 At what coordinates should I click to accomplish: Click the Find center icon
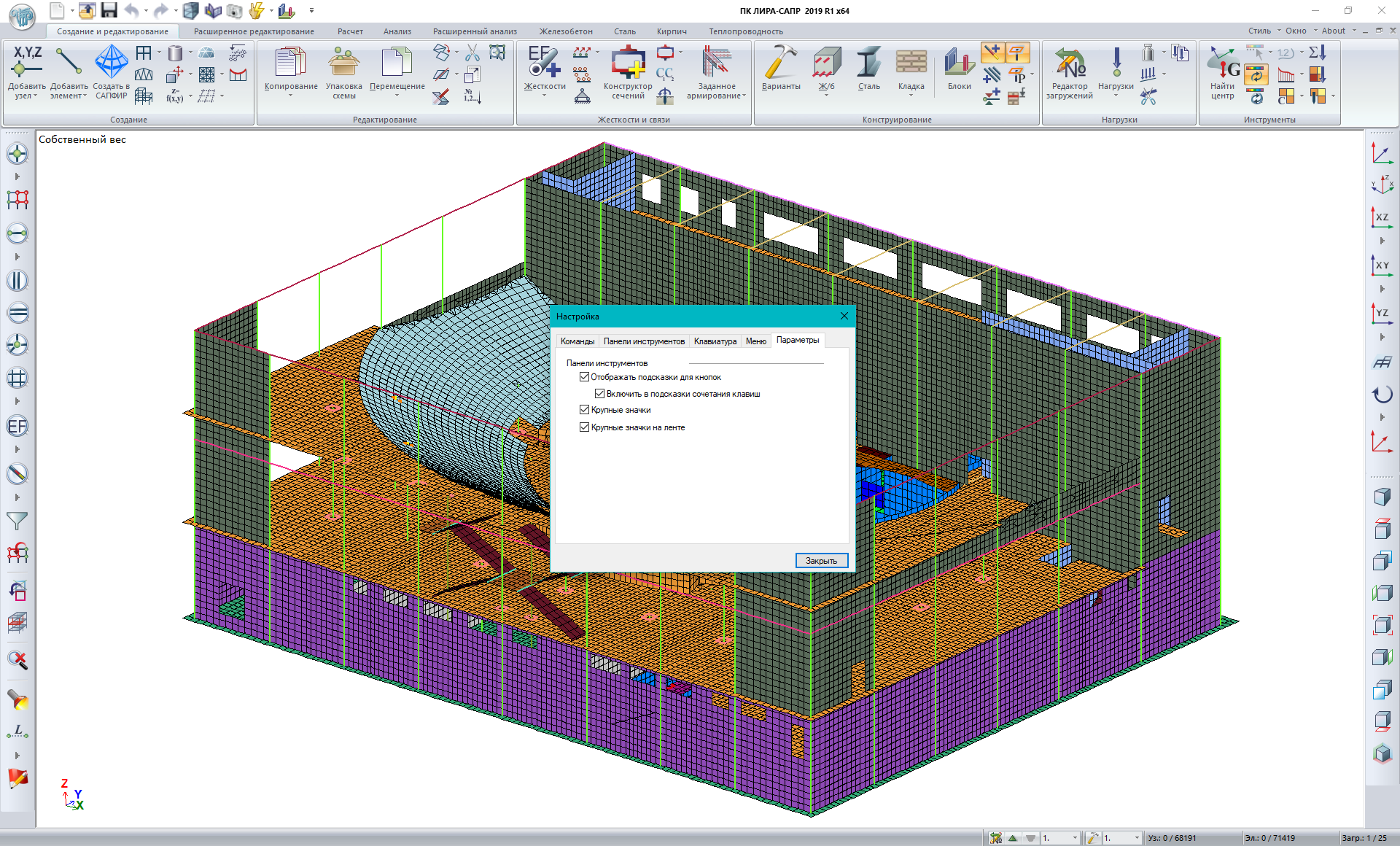click(1223, 63)
